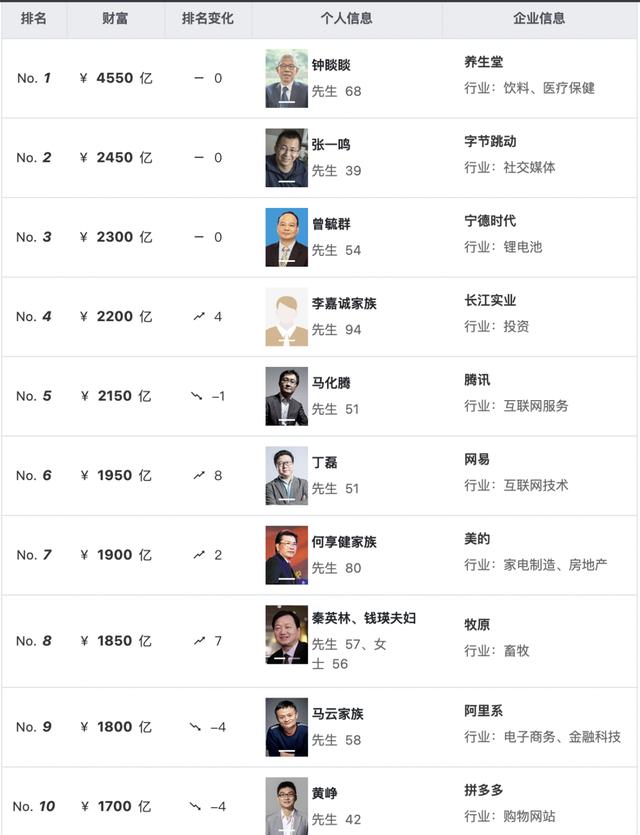Click the upward trend arrow in 丁磊 row
Viewport: 640px width, 835px height.
[x=199, y=475]
